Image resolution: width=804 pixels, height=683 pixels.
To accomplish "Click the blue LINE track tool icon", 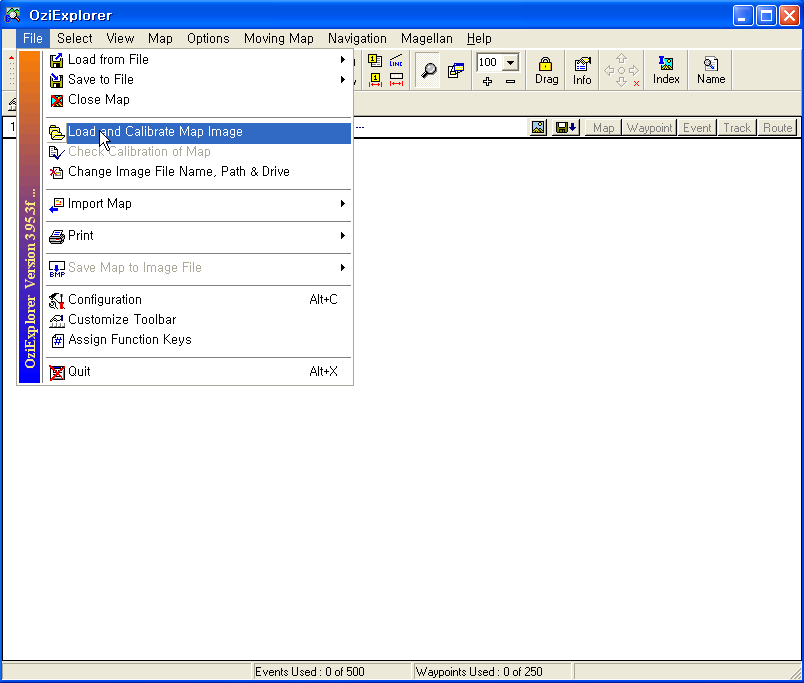I will click(396, 61).
